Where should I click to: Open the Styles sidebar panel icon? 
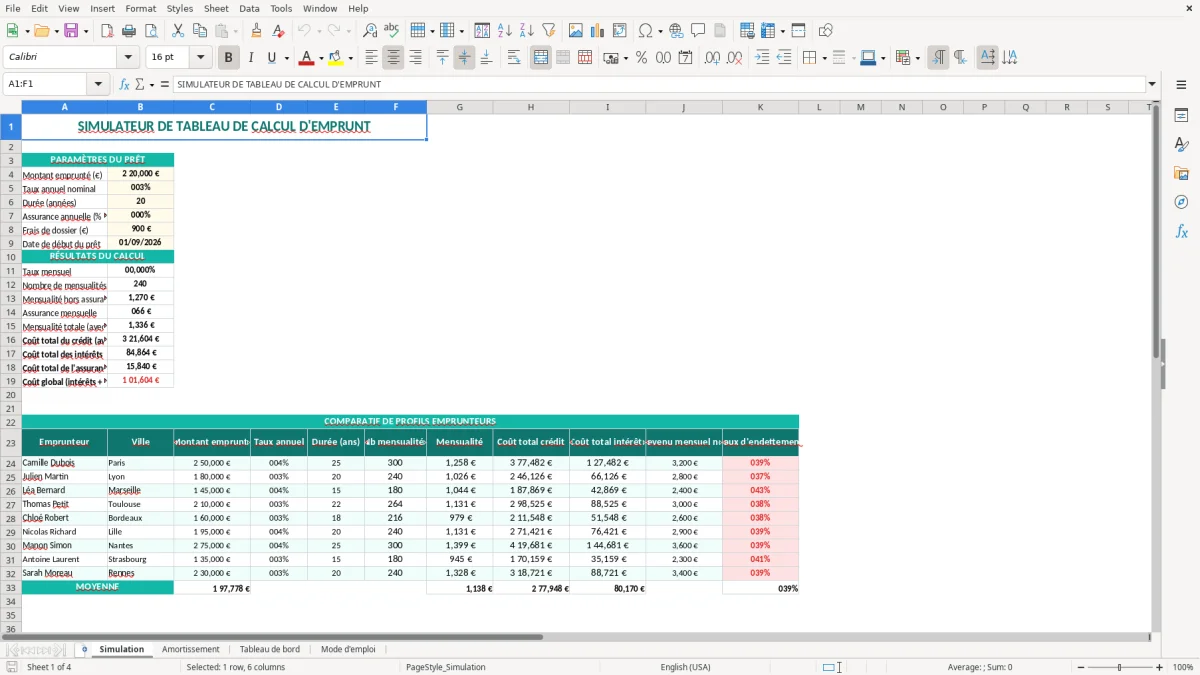pyautogui.click(x=1181, y=144)
